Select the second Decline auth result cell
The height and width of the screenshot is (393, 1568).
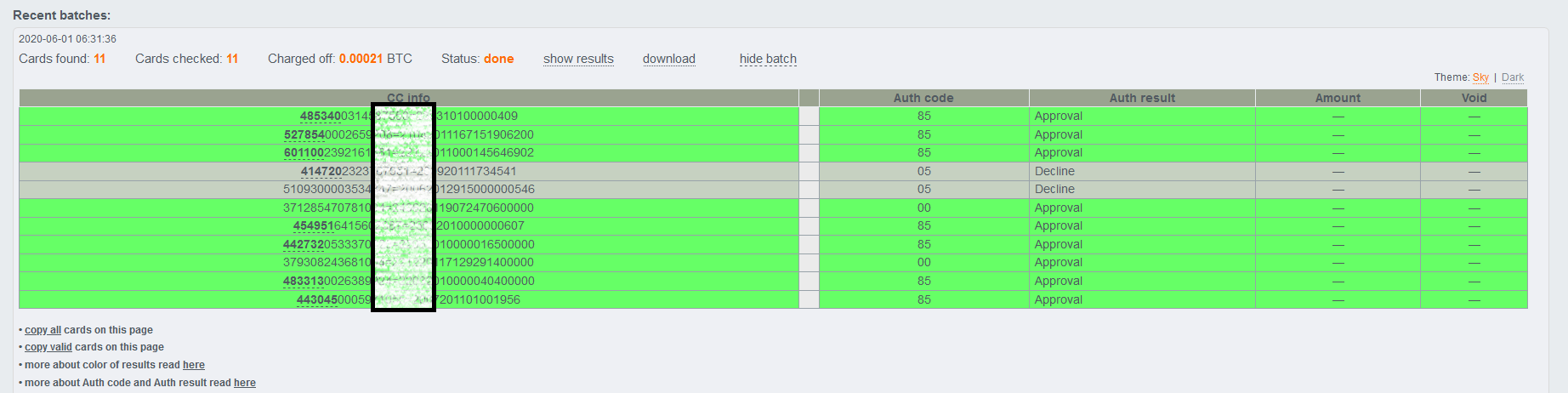pos(1142,189)
